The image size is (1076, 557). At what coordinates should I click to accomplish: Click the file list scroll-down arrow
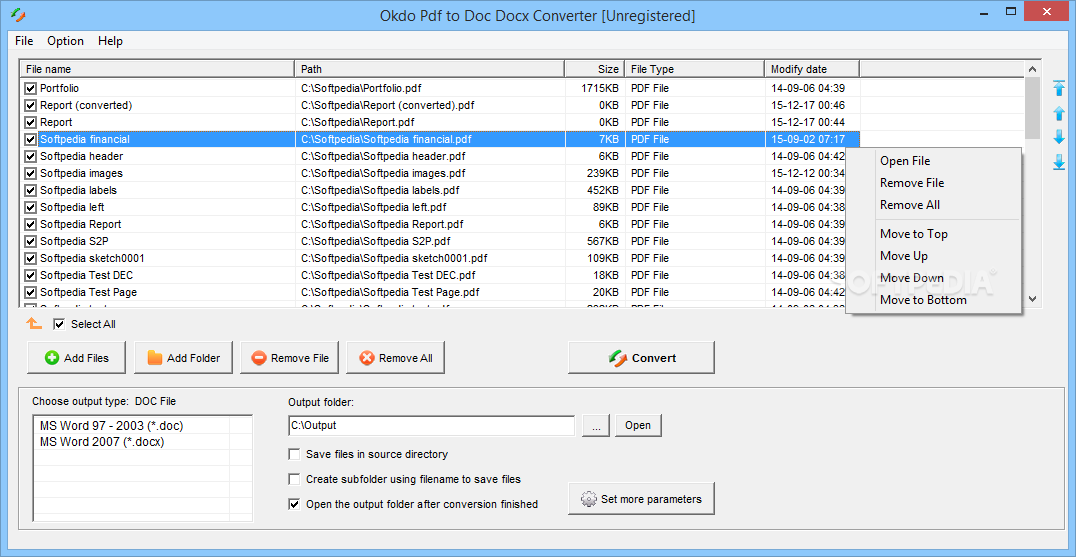click(1032, 299)
